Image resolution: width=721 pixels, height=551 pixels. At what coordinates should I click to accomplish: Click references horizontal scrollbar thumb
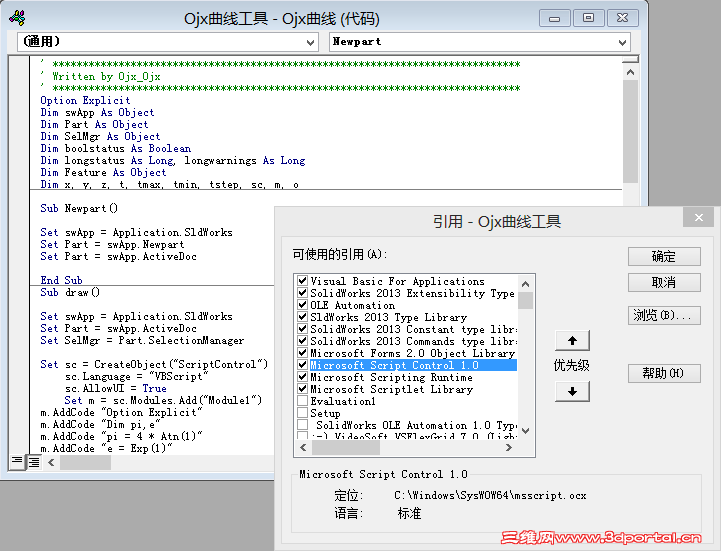(x=346, y=448)
